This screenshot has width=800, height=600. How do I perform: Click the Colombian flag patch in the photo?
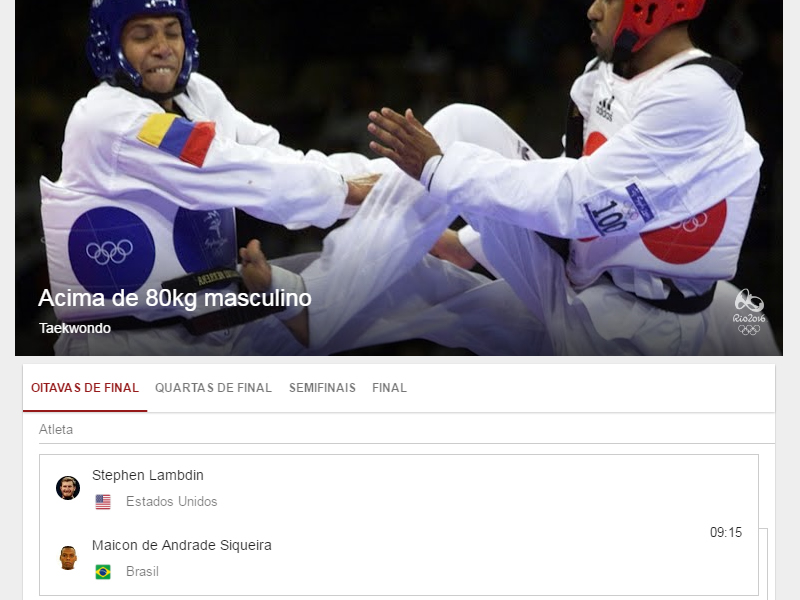point(177,139)
